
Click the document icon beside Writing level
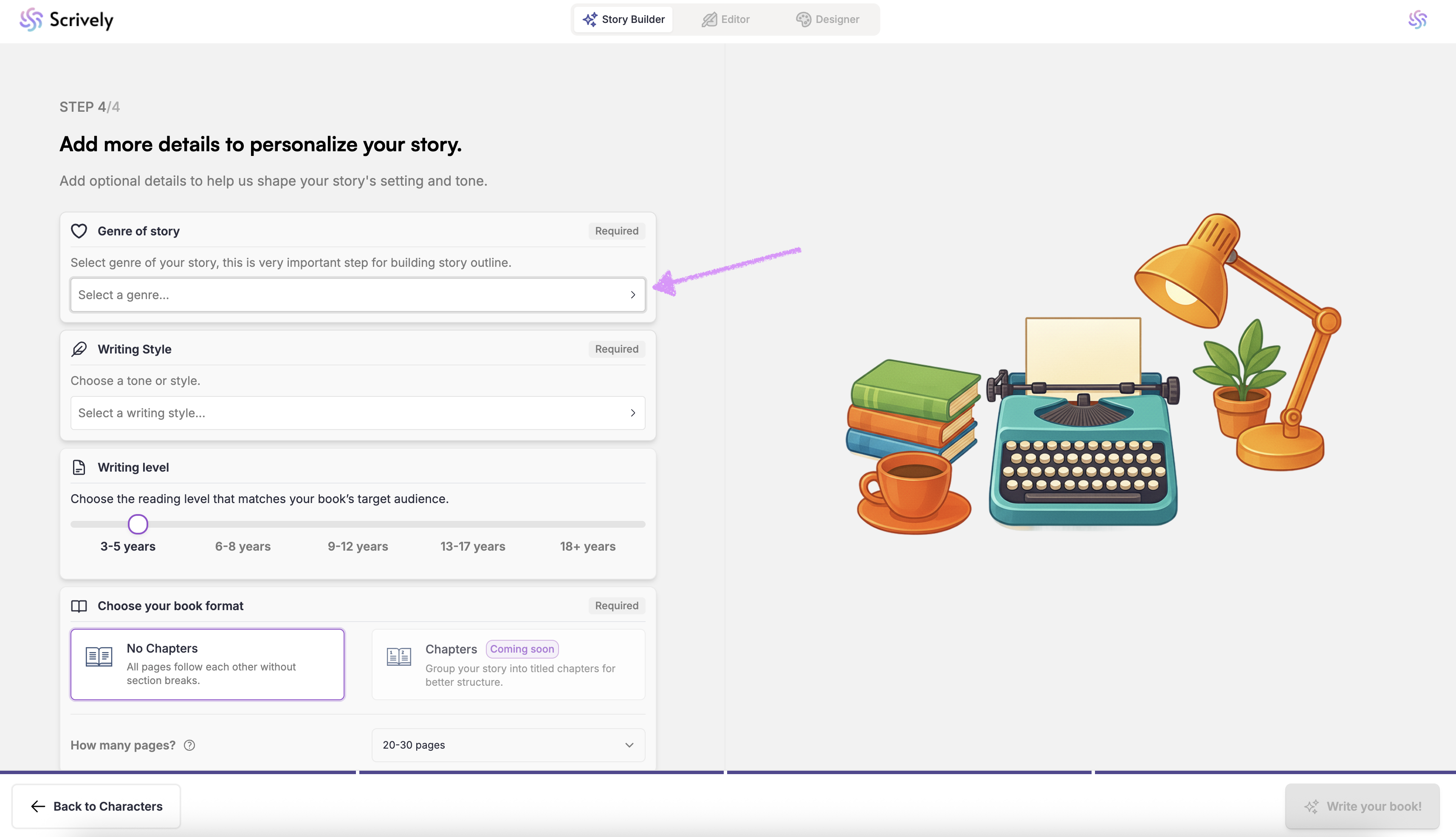coord(79,467)
